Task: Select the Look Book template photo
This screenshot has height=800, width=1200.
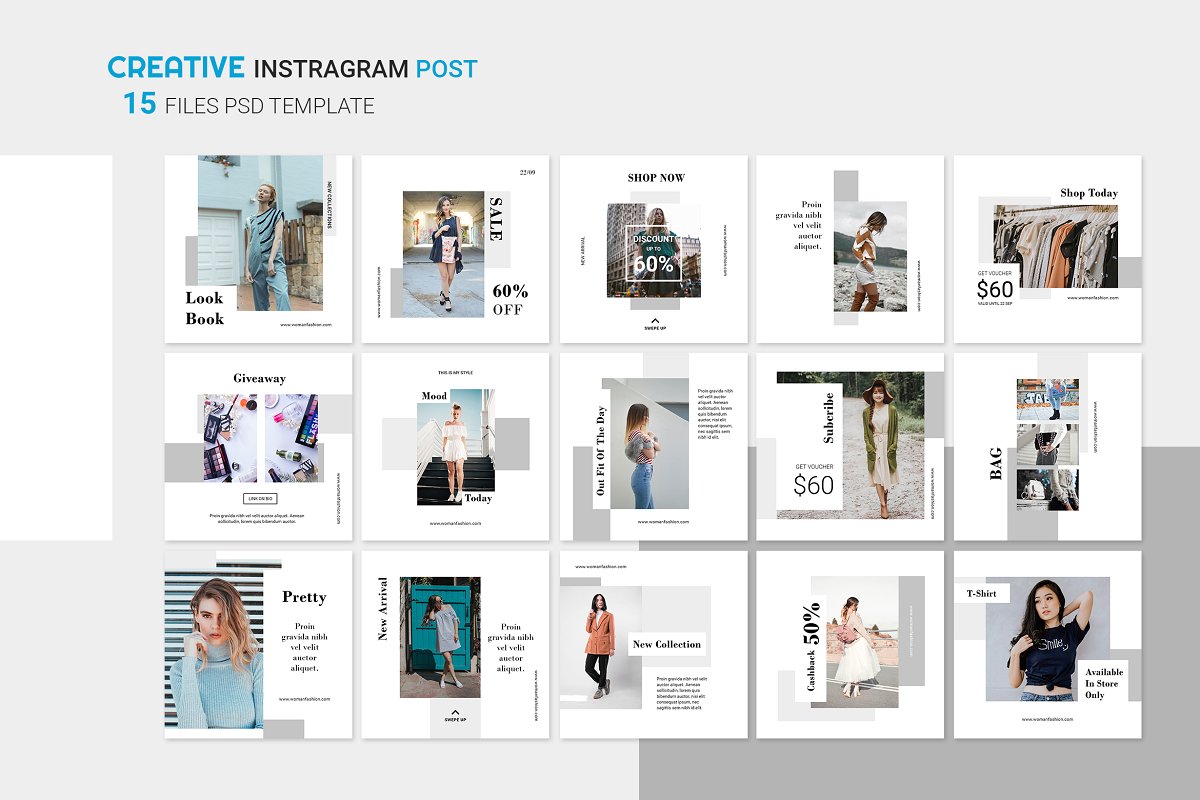Action: [260, 232]
